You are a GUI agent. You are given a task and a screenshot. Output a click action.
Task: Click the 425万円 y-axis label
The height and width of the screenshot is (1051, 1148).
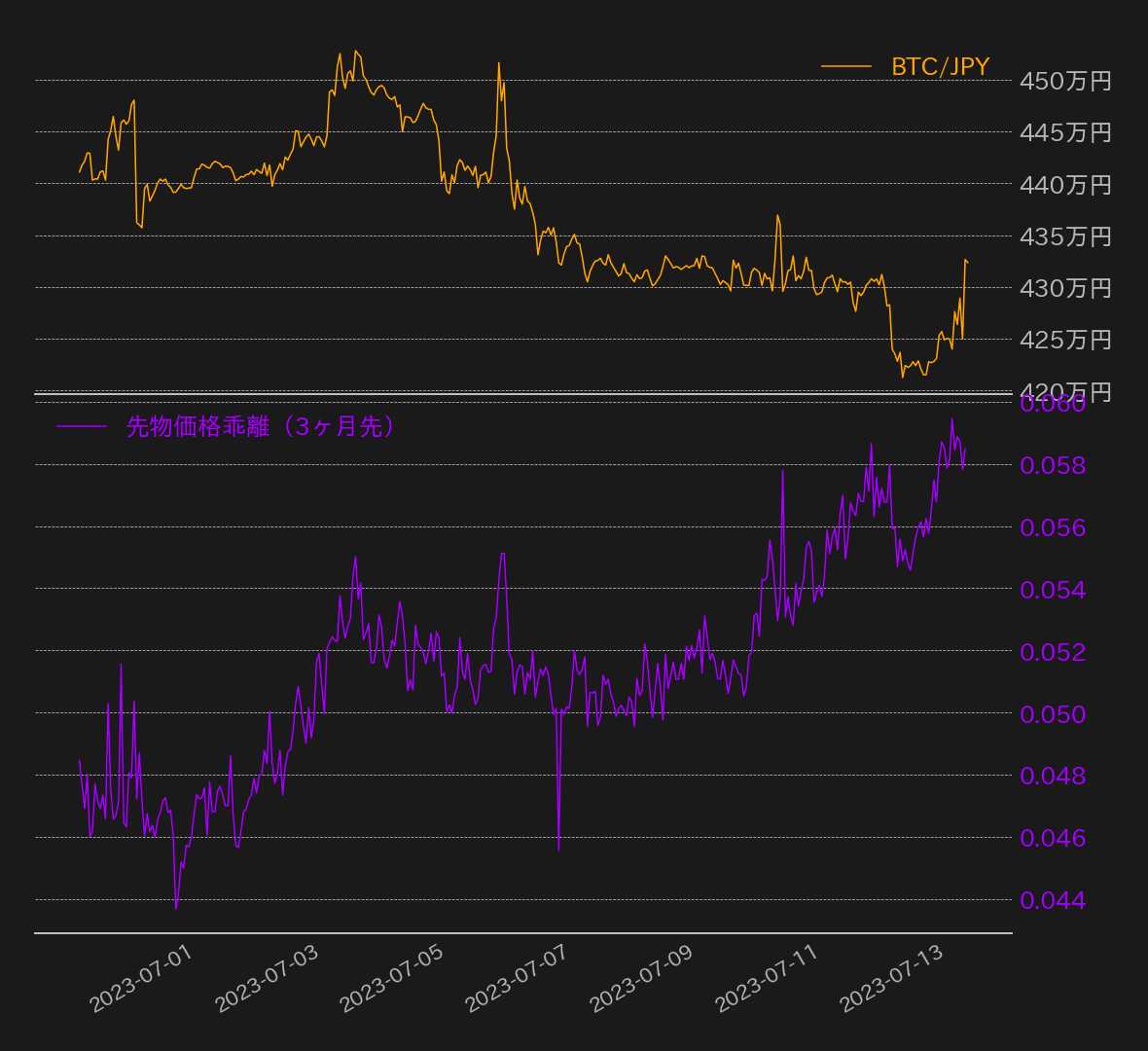[1065, 340]
